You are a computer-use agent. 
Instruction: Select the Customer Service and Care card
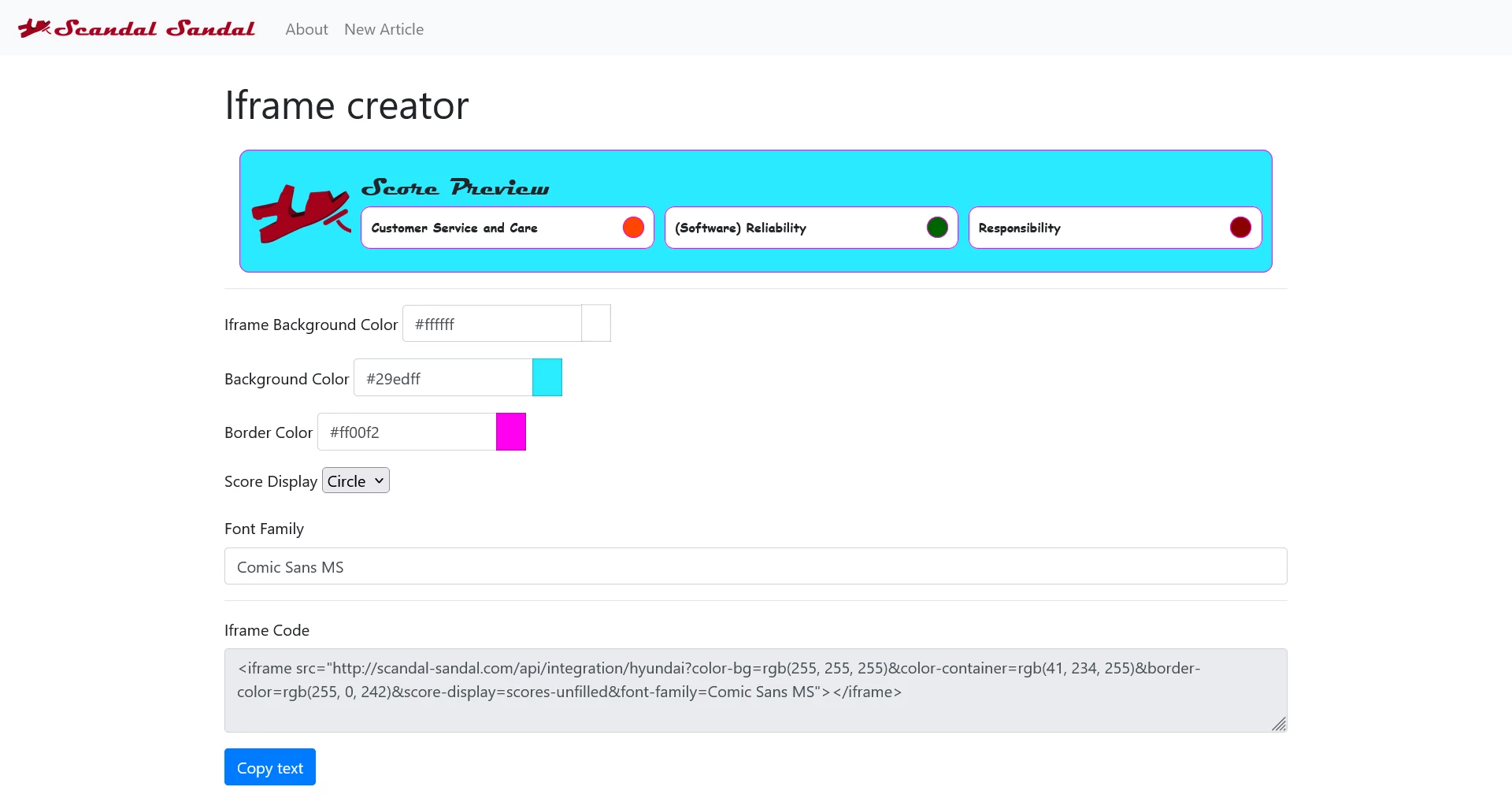[488, 228]
